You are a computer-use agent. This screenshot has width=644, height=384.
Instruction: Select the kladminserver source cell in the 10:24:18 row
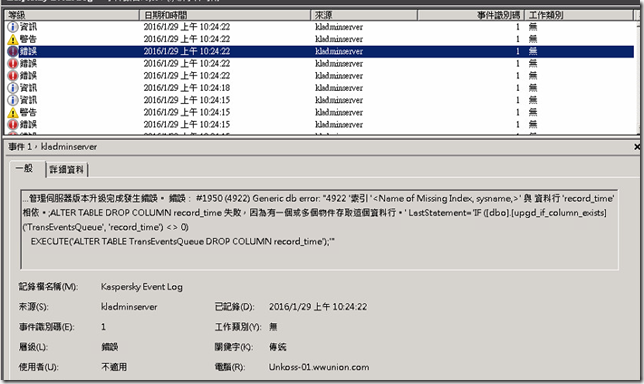pos(339,88)
